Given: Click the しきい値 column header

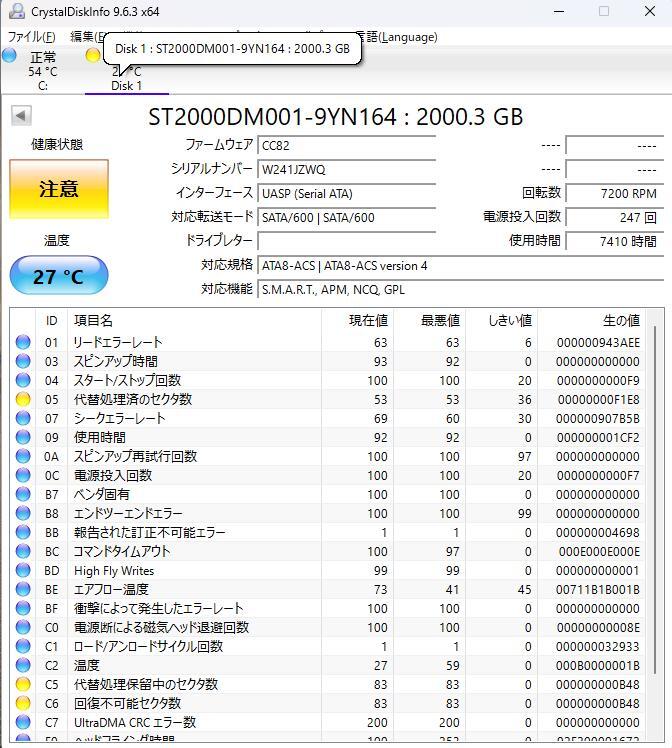Looking at the screenshot, I should pos(502,321).
